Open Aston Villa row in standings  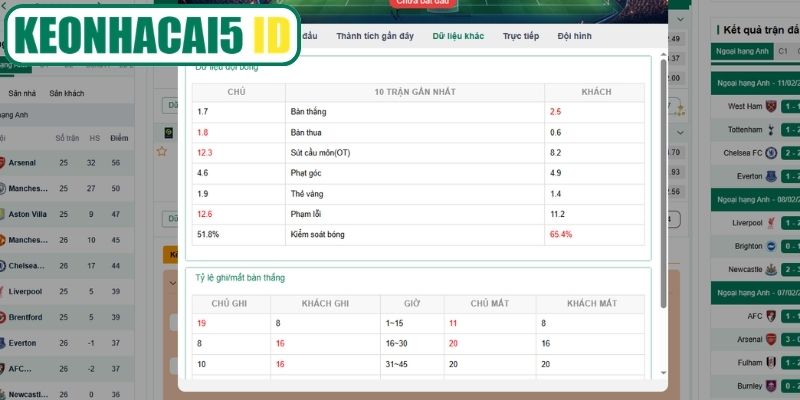[x=67, y=214]
